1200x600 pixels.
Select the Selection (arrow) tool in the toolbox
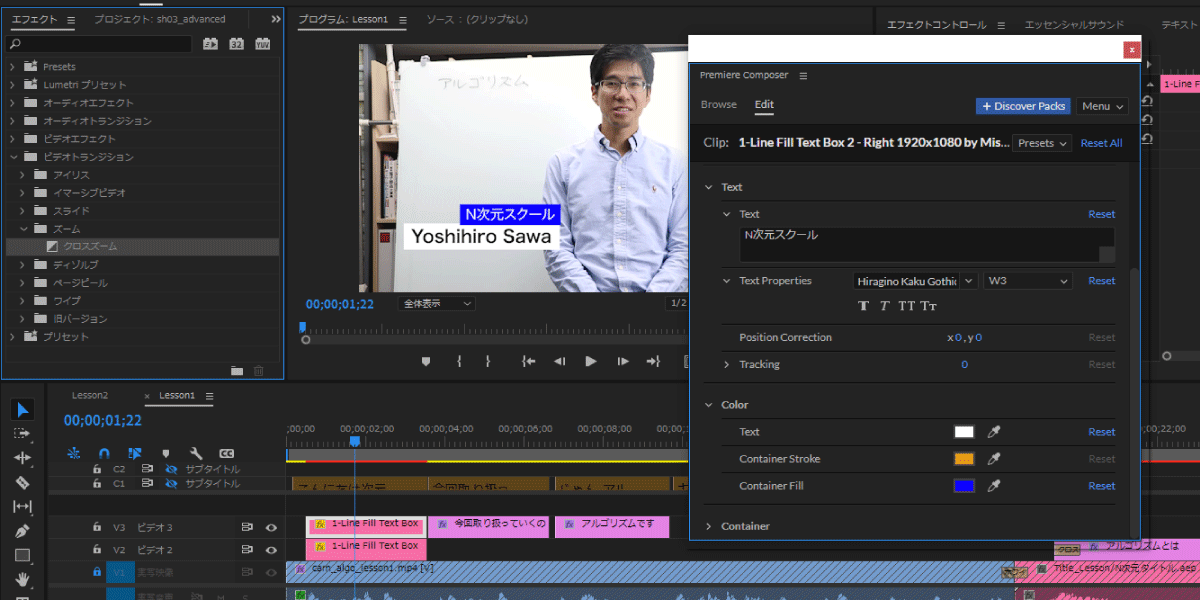pos(23,409)
